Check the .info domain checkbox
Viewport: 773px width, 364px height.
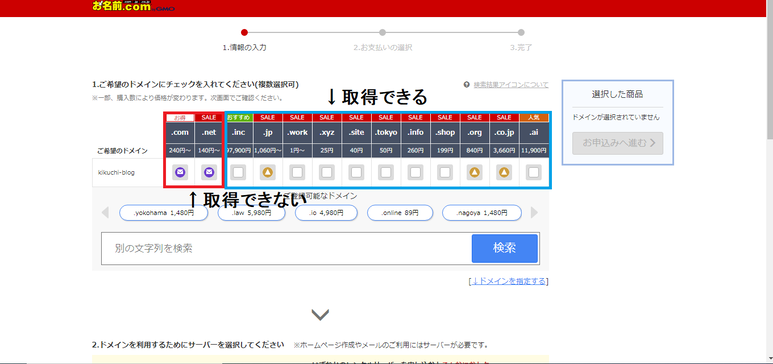coord(416,172)
